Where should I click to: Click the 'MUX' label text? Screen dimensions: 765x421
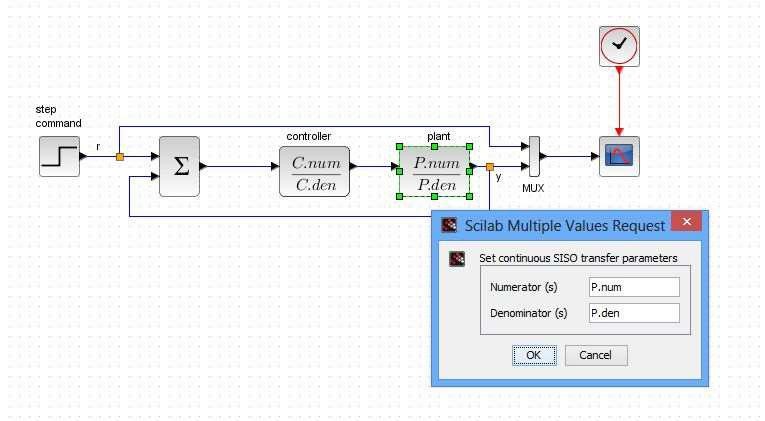click(x=533, y=188)
